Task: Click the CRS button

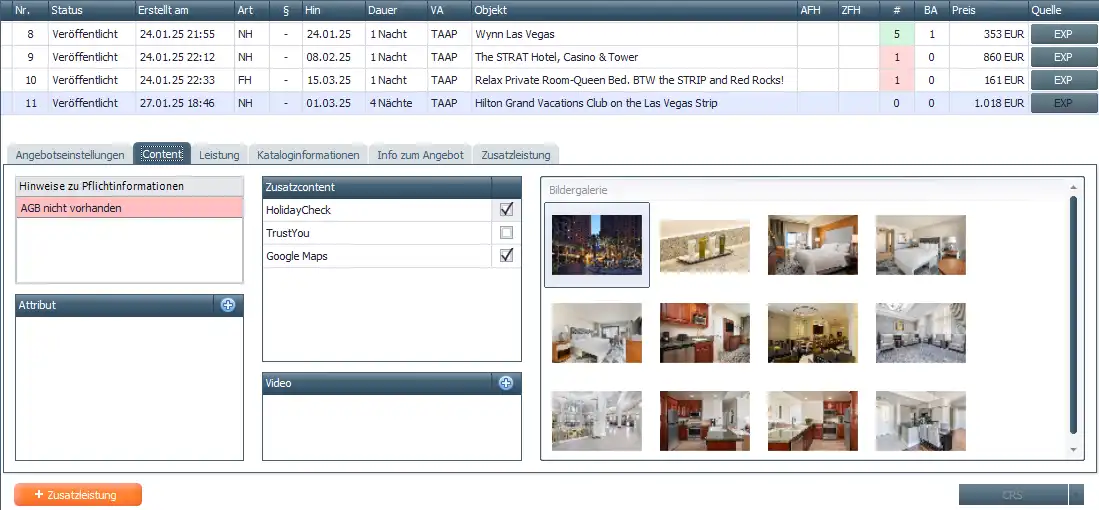Action: [x=1013, y=495]
